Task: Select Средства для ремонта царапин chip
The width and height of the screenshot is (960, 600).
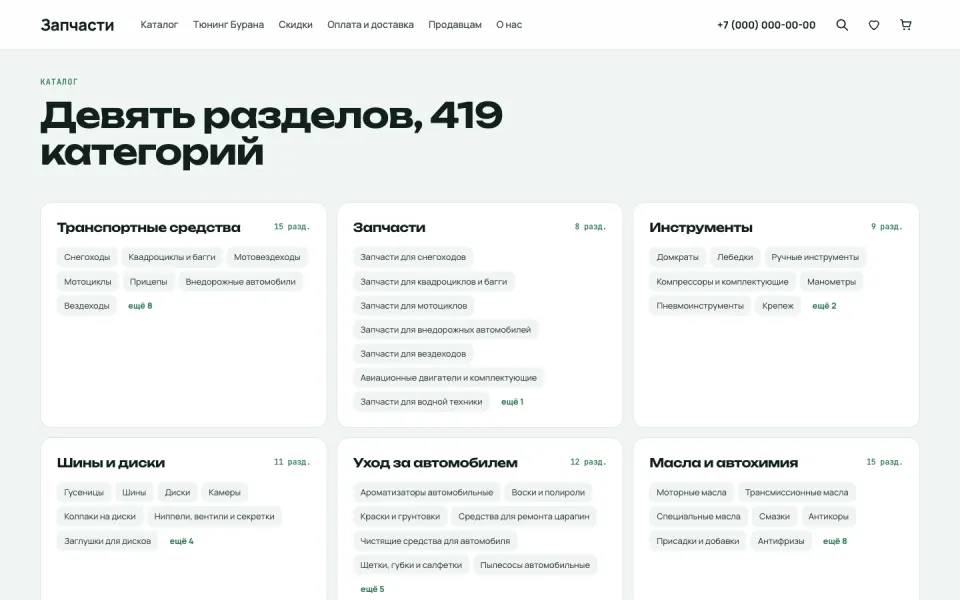Action: [x=524, y=516]
